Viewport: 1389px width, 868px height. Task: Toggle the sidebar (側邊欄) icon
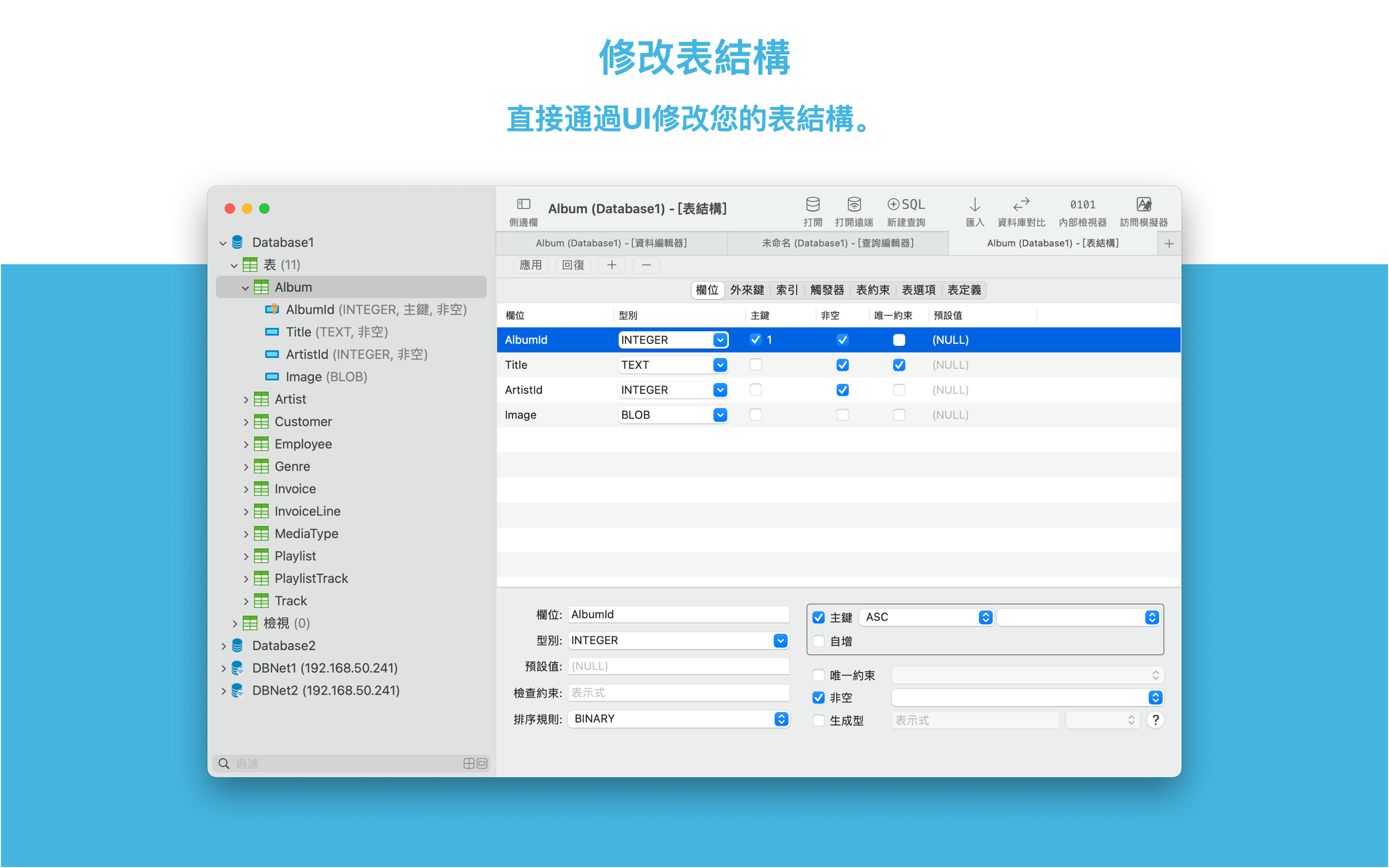[523, 204]
